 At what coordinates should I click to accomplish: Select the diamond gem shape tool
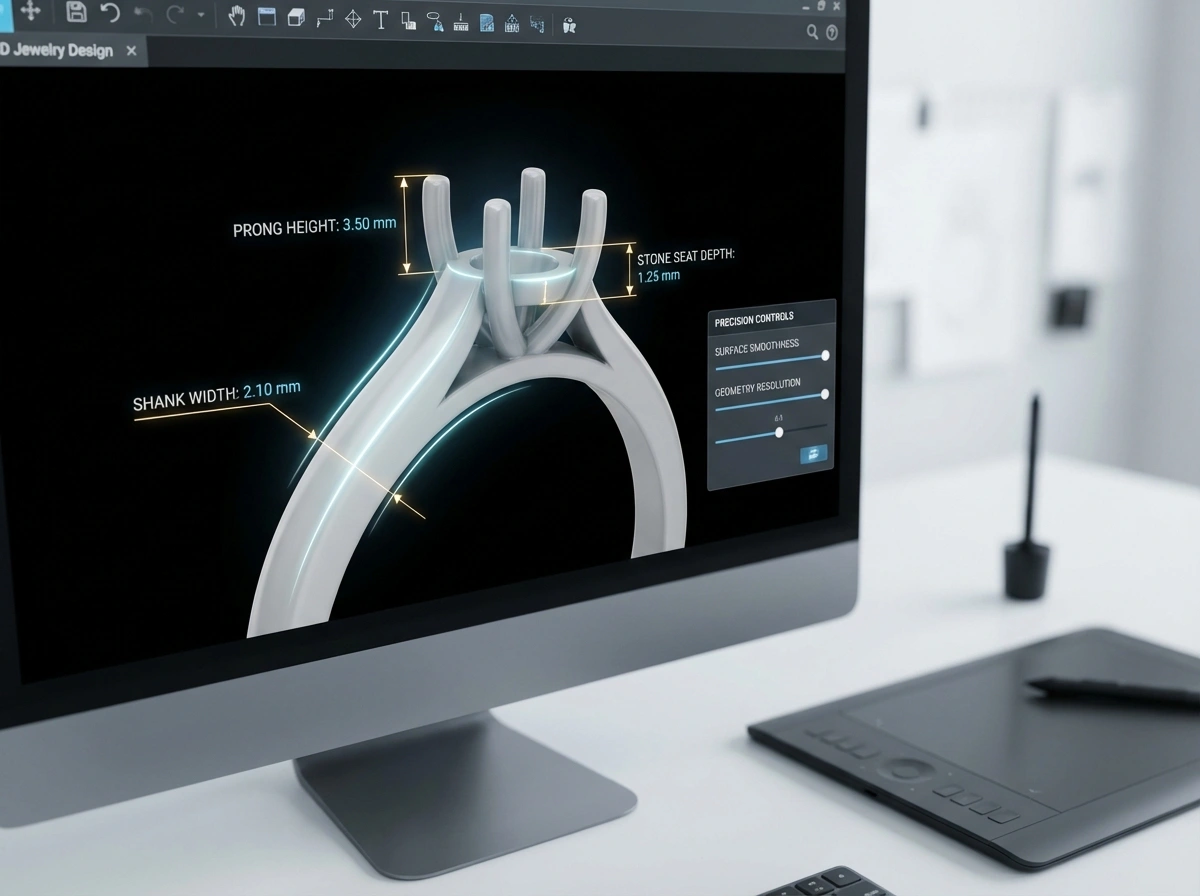click(x=353, y=19)
